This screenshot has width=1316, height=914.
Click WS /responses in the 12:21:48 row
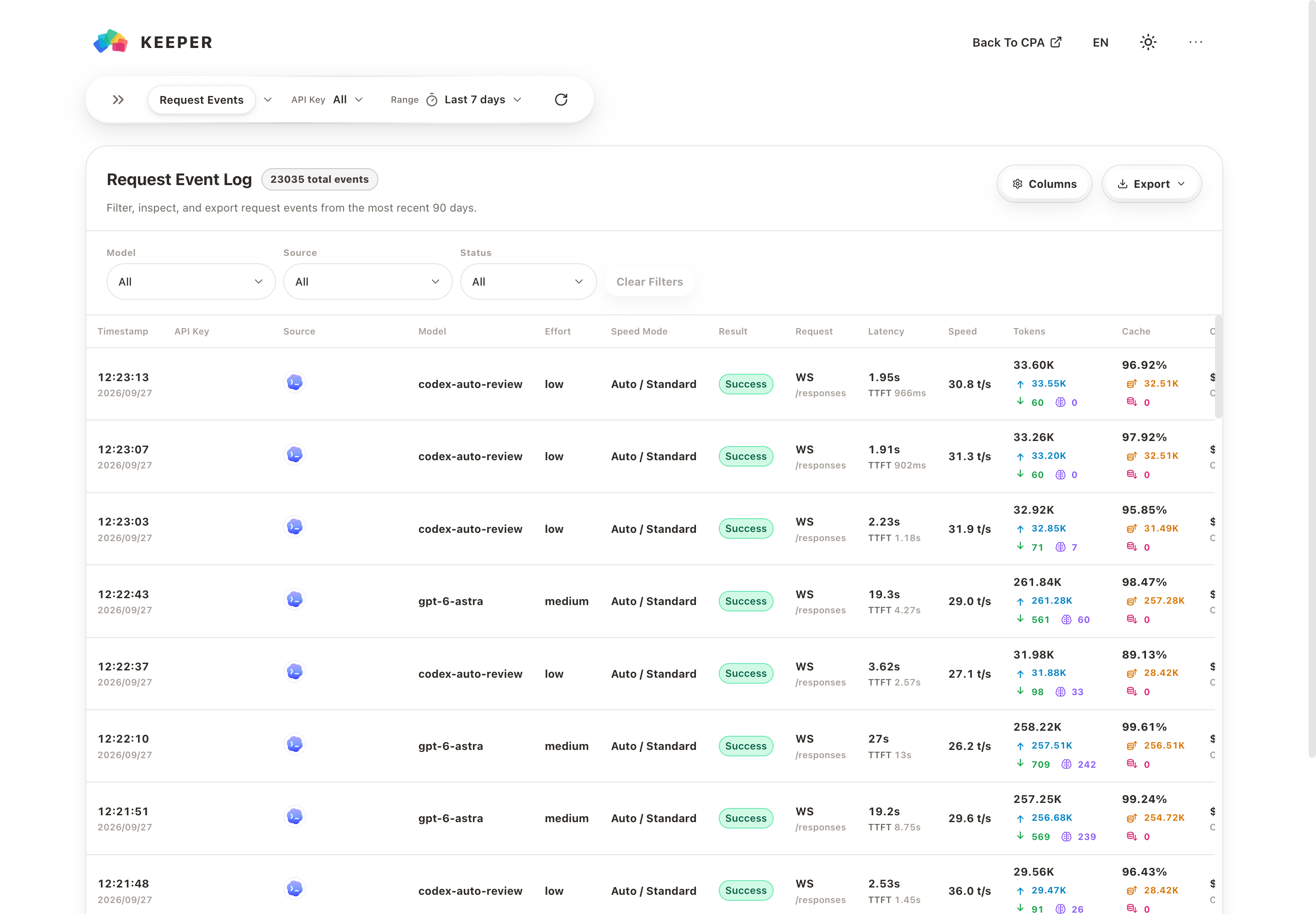(820, 891)
